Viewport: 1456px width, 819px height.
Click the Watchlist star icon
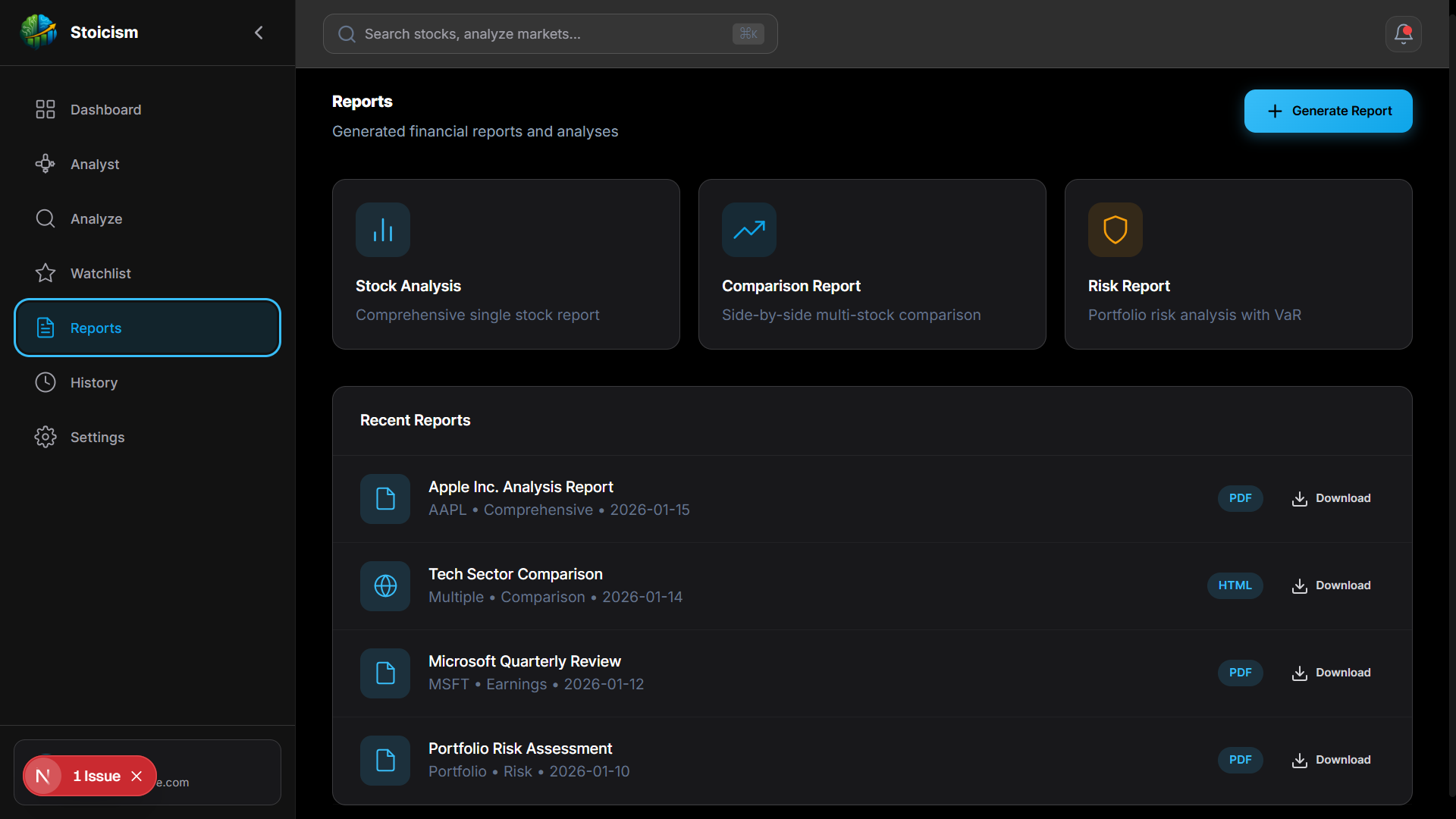[x=45, y=273]
